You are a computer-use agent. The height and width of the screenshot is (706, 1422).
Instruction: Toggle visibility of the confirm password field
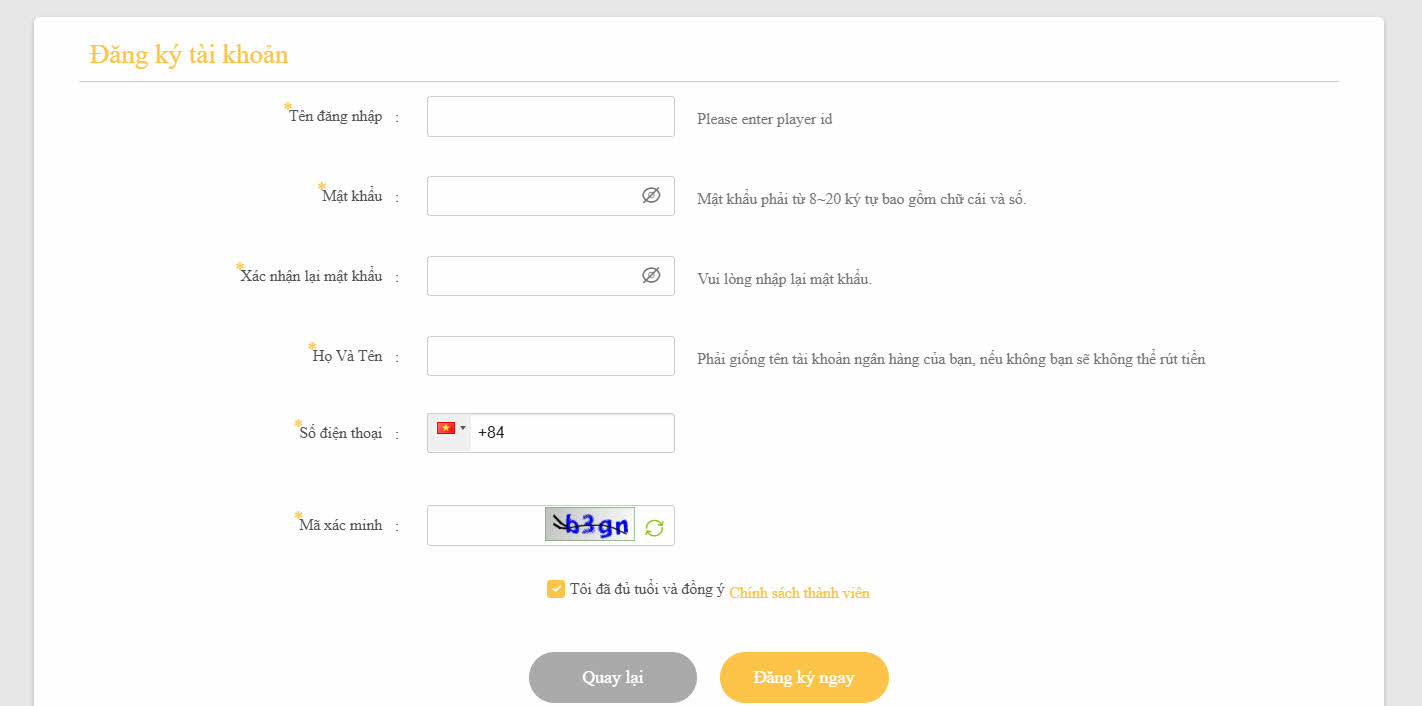pos(651,275)
